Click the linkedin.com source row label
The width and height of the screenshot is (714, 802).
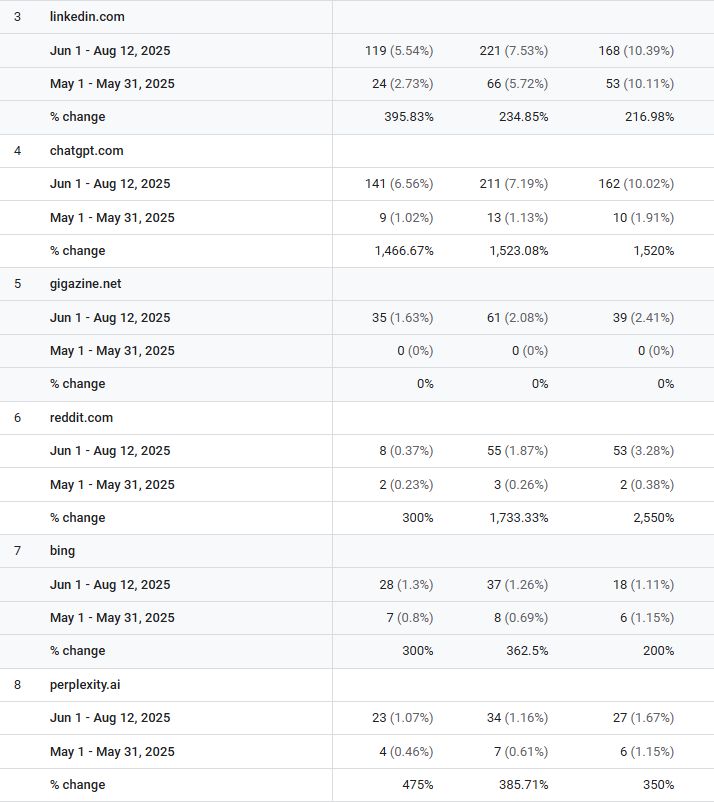87,17
